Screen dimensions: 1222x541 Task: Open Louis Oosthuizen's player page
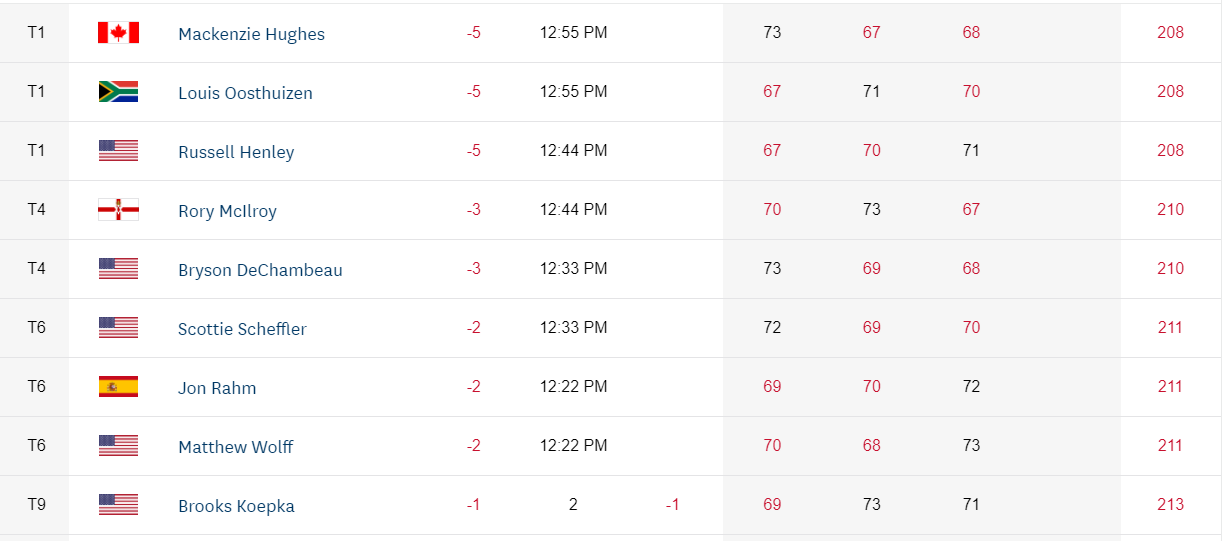pos(245,93)
